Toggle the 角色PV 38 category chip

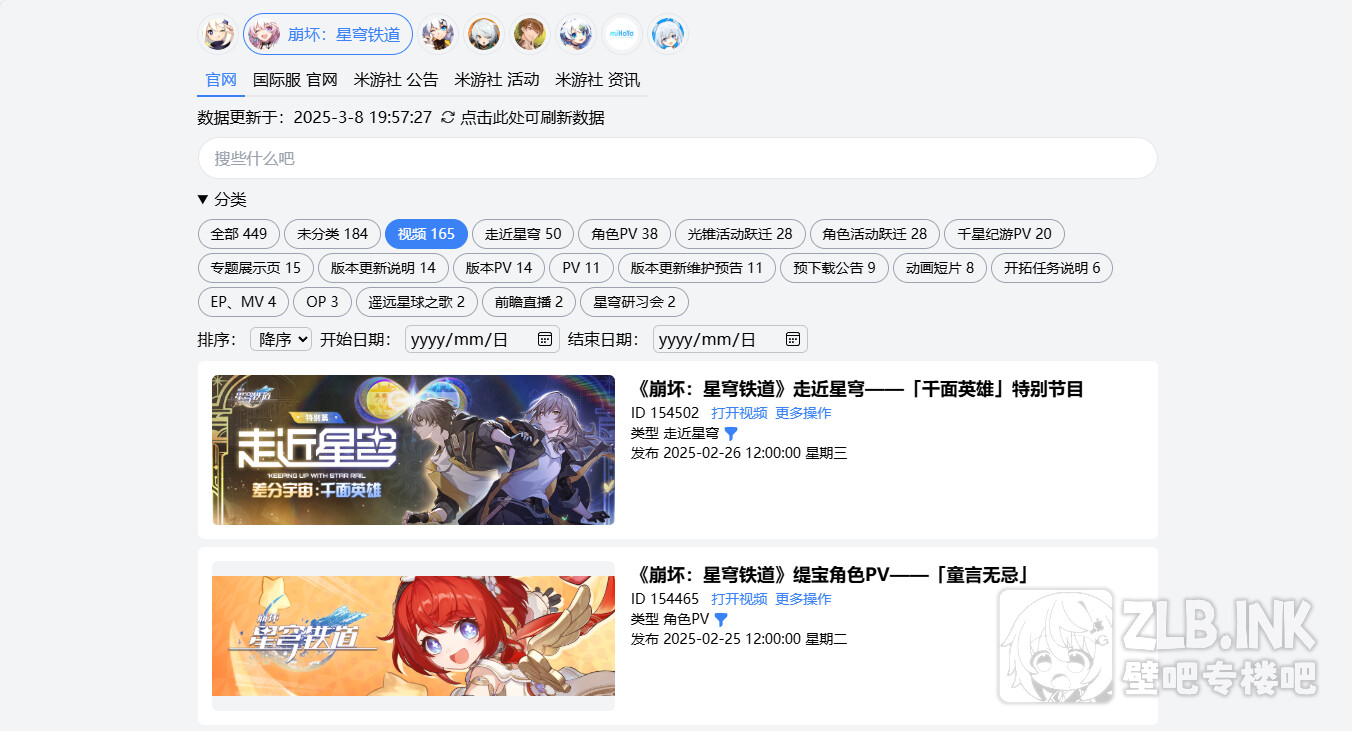click(624, 234)
